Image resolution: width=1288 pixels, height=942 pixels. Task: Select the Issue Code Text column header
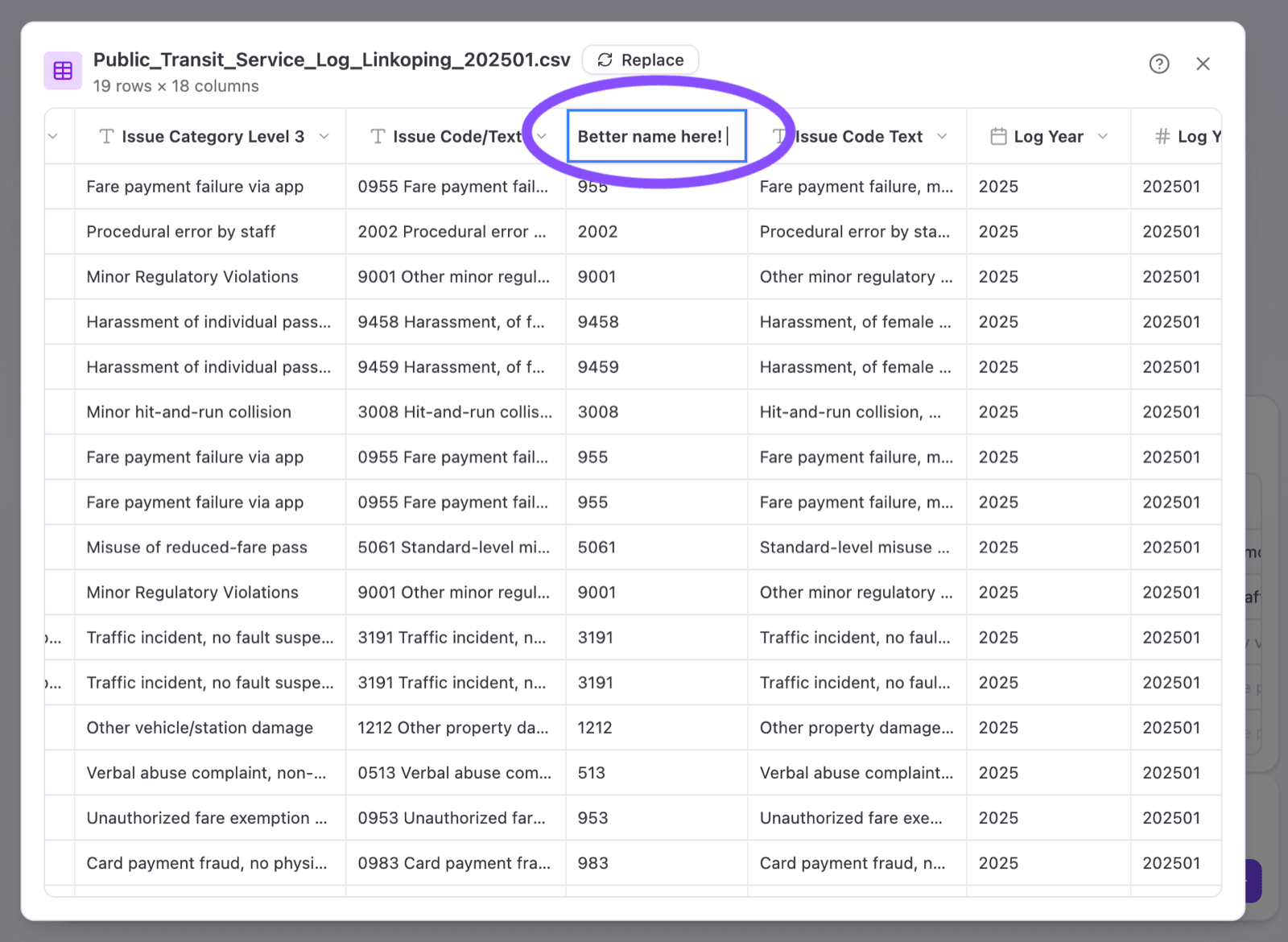pos(858,136)
